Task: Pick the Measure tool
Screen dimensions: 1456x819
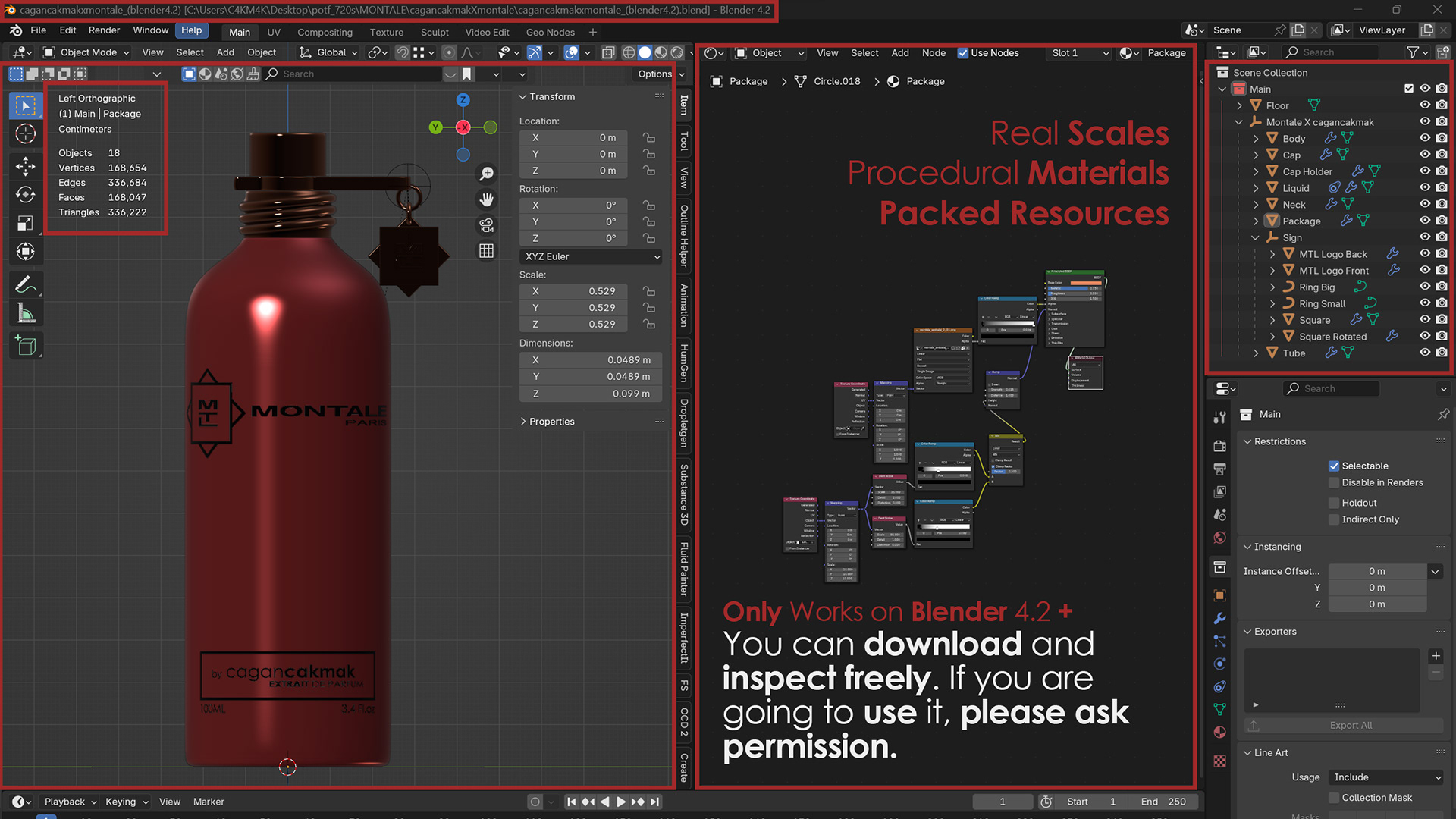Action: click(25, 313)
